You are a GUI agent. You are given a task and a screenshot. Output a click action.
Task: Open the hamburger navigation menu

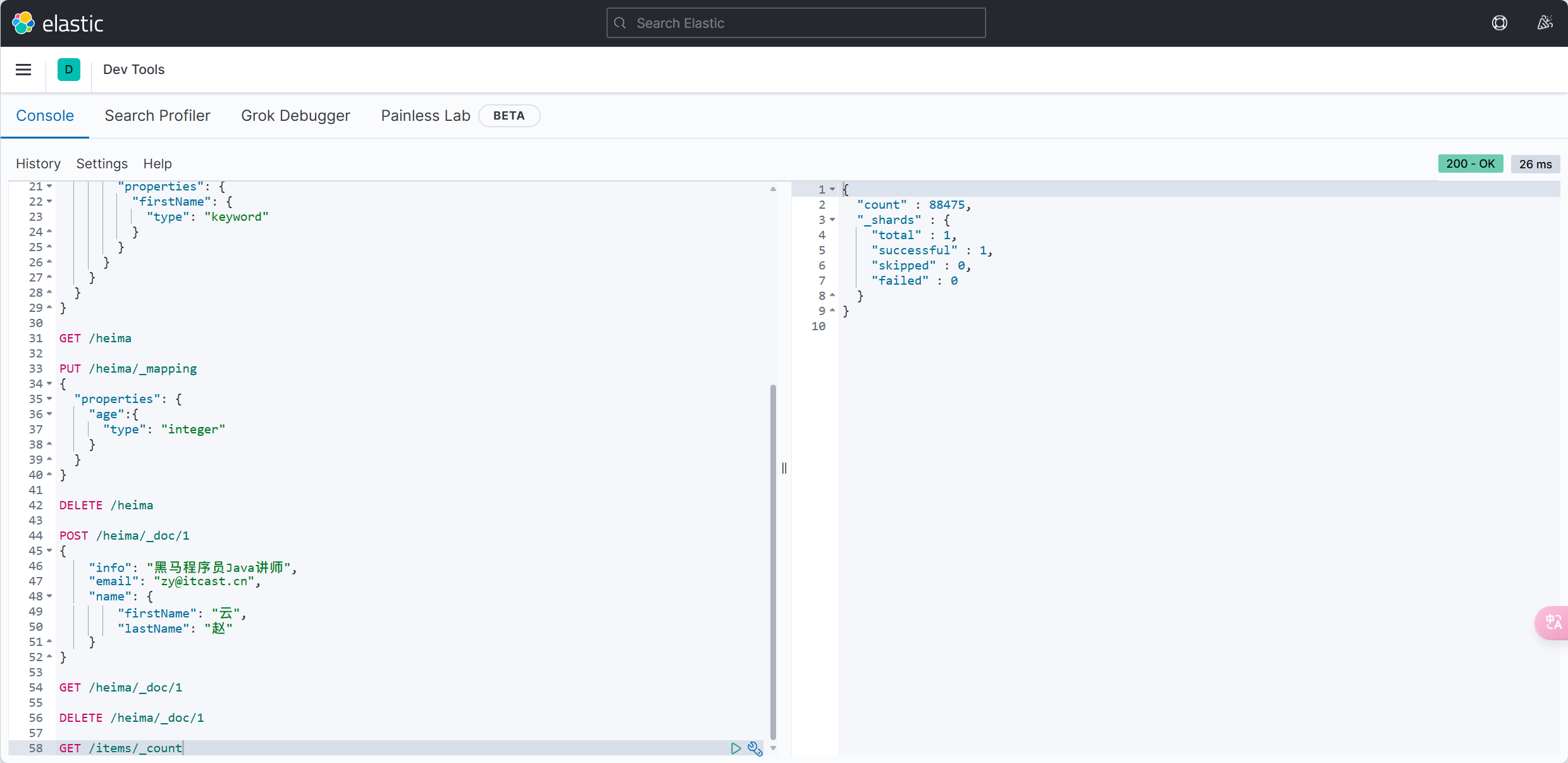(23, 70)
